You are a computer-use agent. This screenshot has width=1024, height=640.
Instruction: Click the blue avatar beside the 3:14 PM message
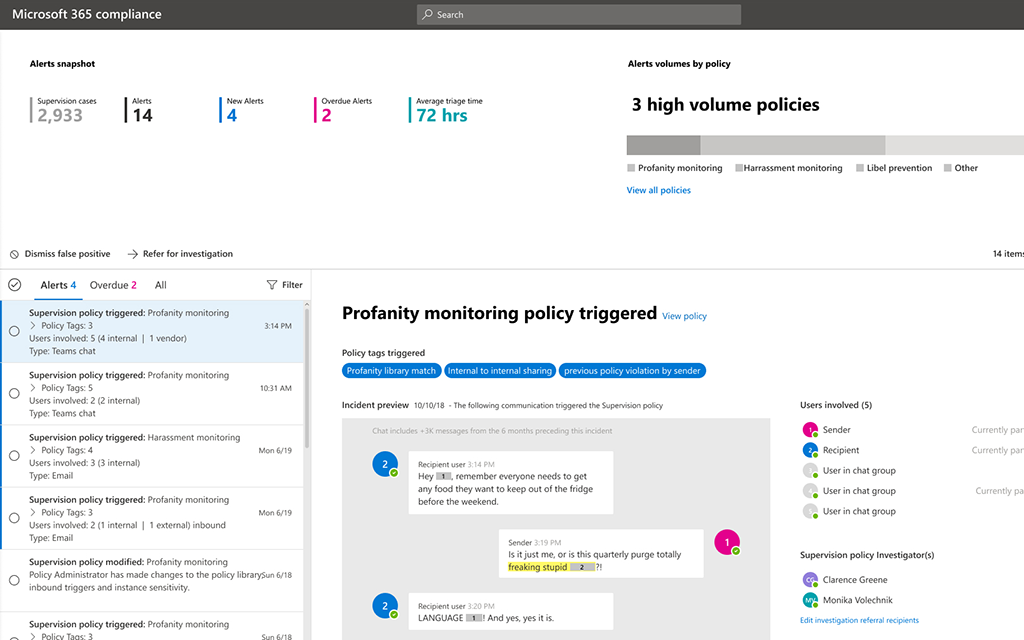pyautogui.click(x=385, y=464)
